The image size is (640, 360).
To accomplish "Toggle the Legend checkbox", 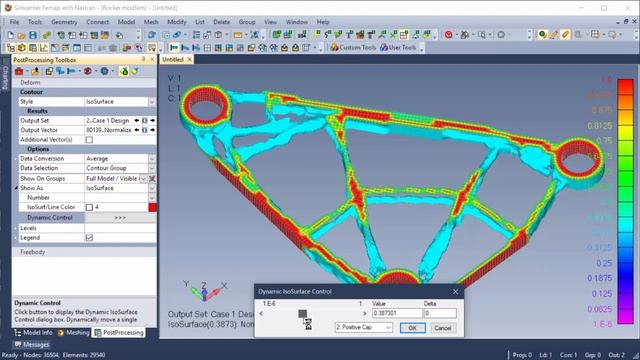I will click(89, 238).
